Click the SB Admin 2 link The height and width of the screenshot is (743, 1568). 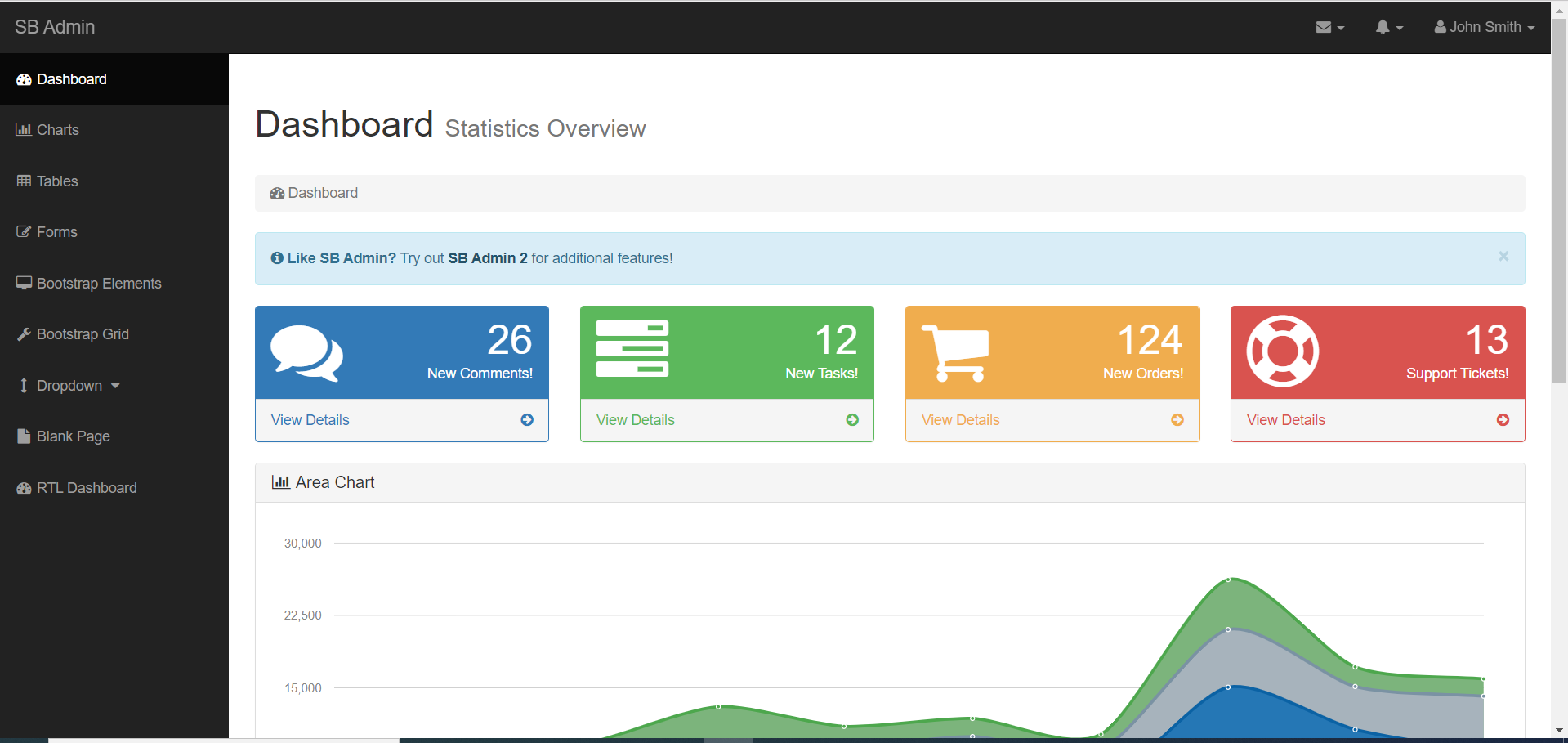coord(487,258)
